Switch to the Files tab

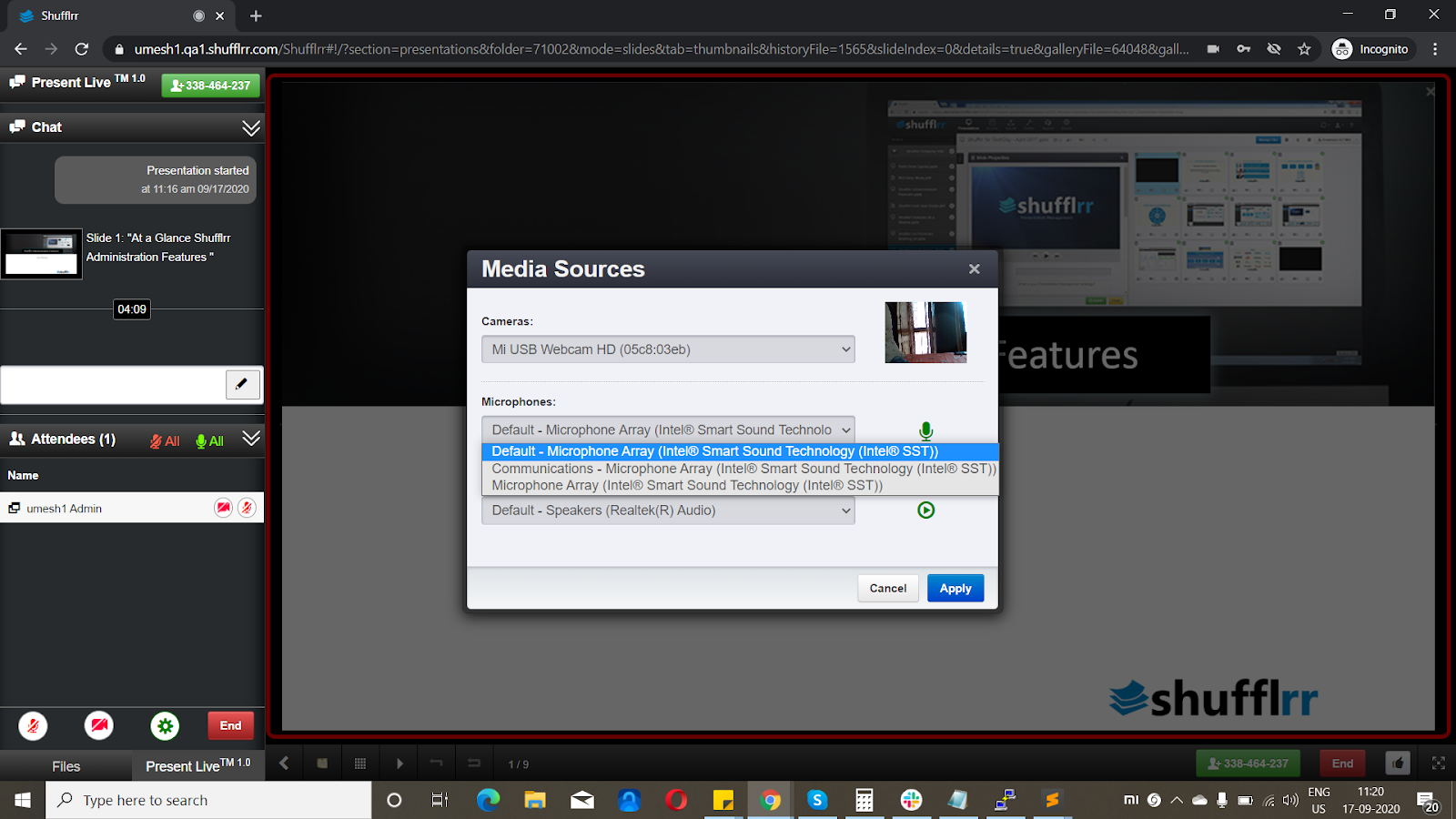66,766
